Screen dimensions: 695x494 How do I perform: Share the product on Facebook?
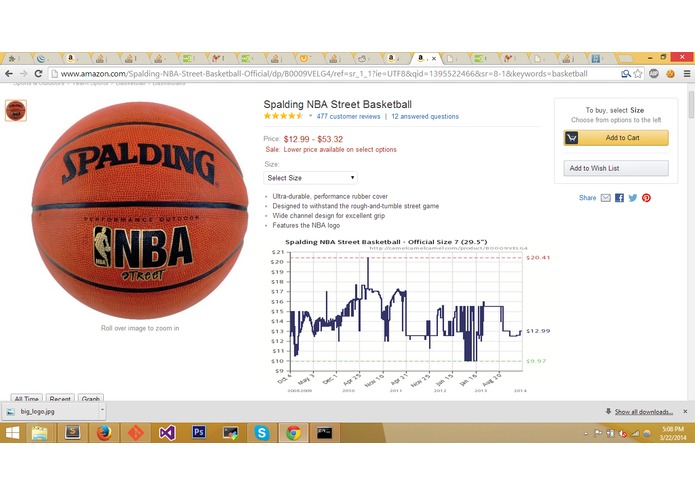pos(620,198)
